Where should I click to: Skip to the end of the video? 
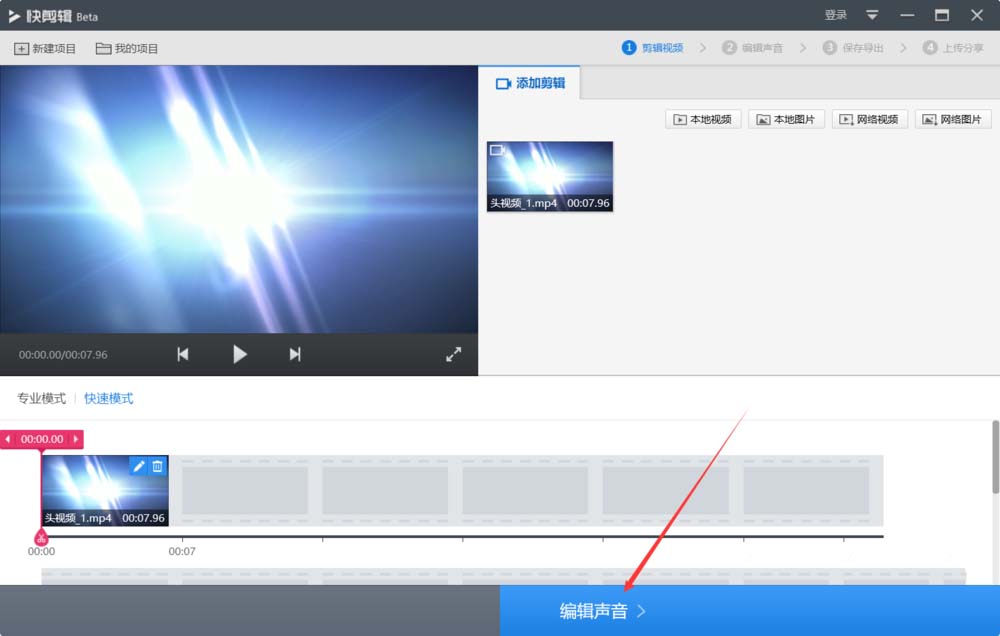pos(295,353)
